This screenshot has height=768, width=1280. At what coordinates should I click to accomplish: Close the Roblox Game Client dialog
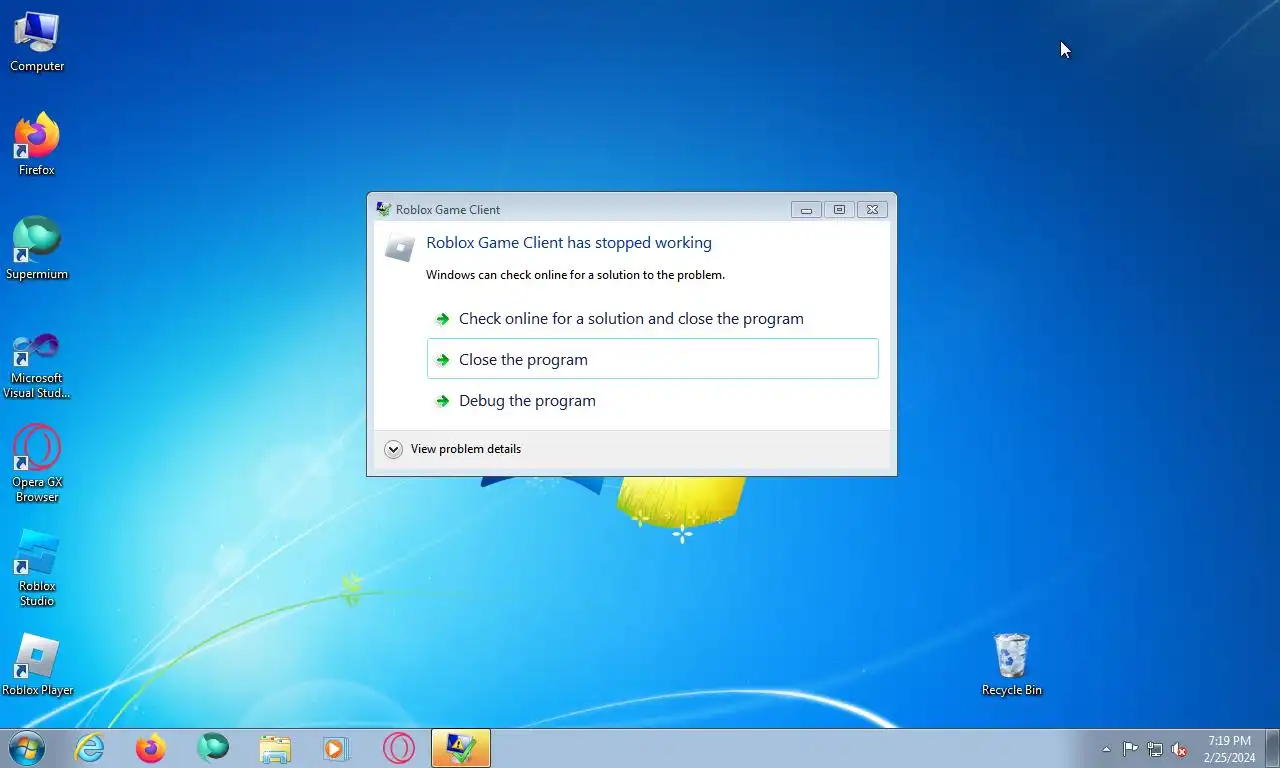(872, 209)
